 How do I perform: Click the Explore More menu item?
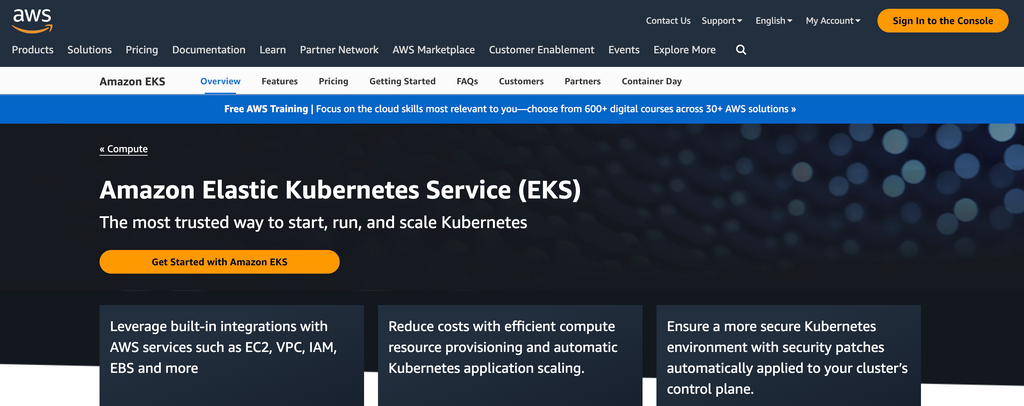click(x=684, y=50)
